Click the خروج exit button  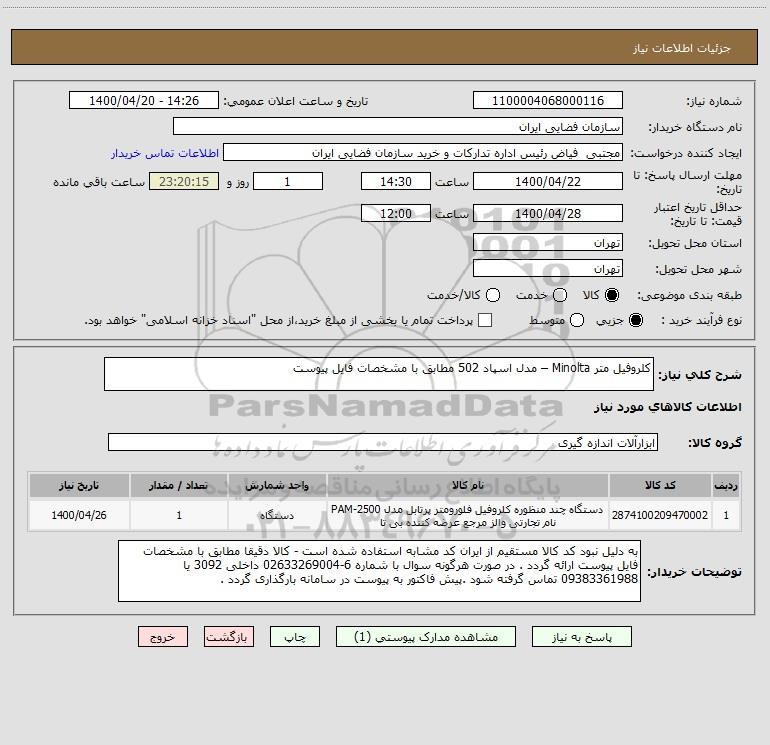(163, 637)
